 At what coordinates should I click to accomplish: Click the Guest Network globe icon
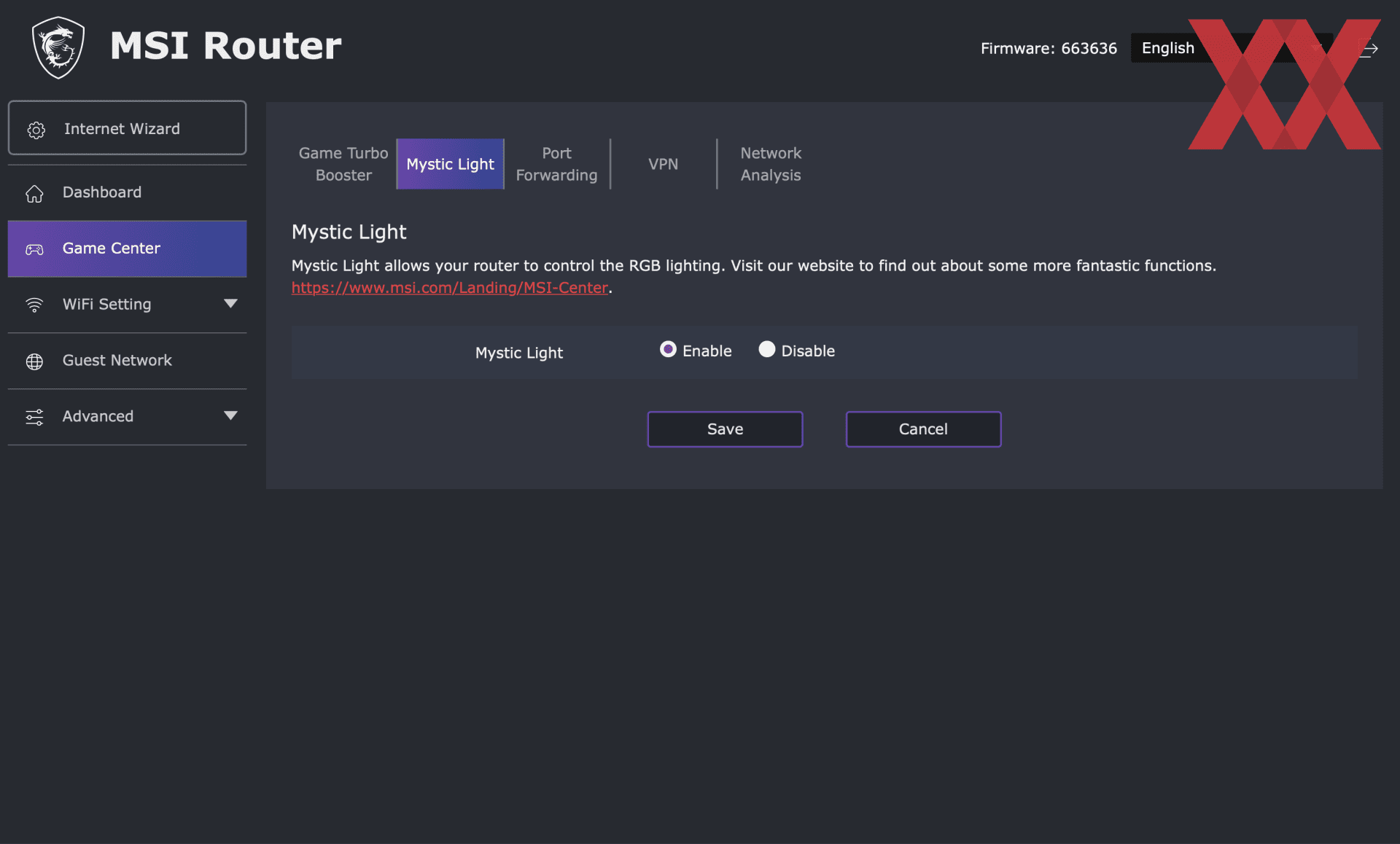(34, 362)
